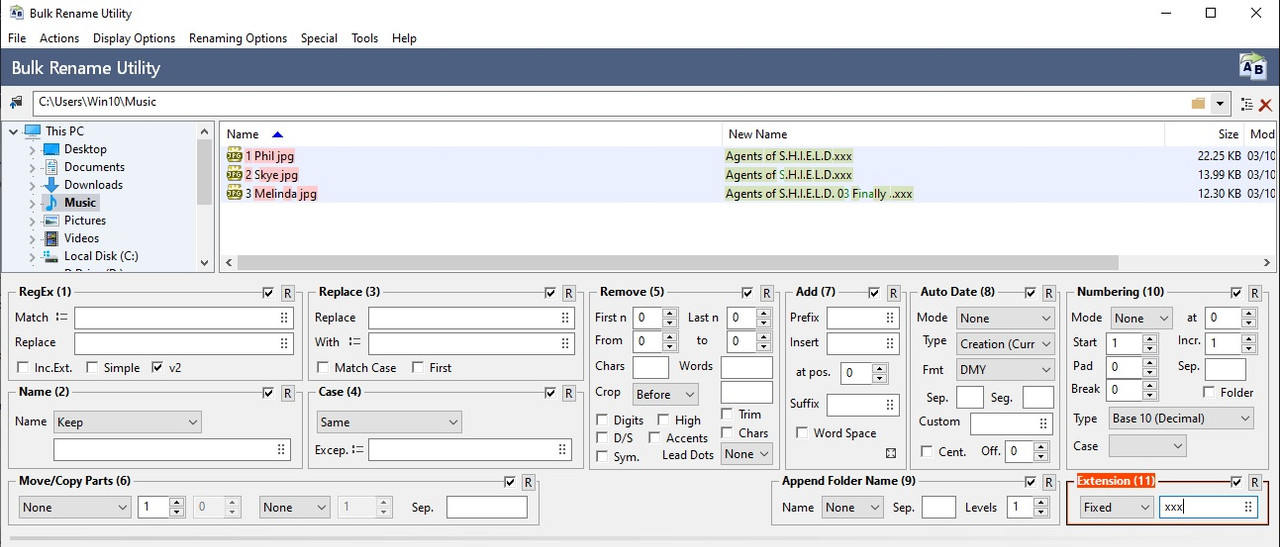Uncheck the v2 checkbox in RegEx

click(157, 368)
